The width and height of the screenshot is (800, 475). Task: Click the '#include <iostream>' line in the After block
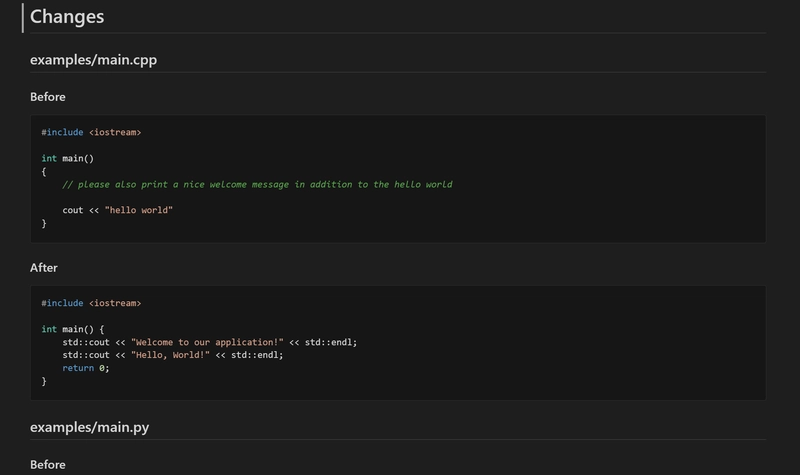click(91, 303)
